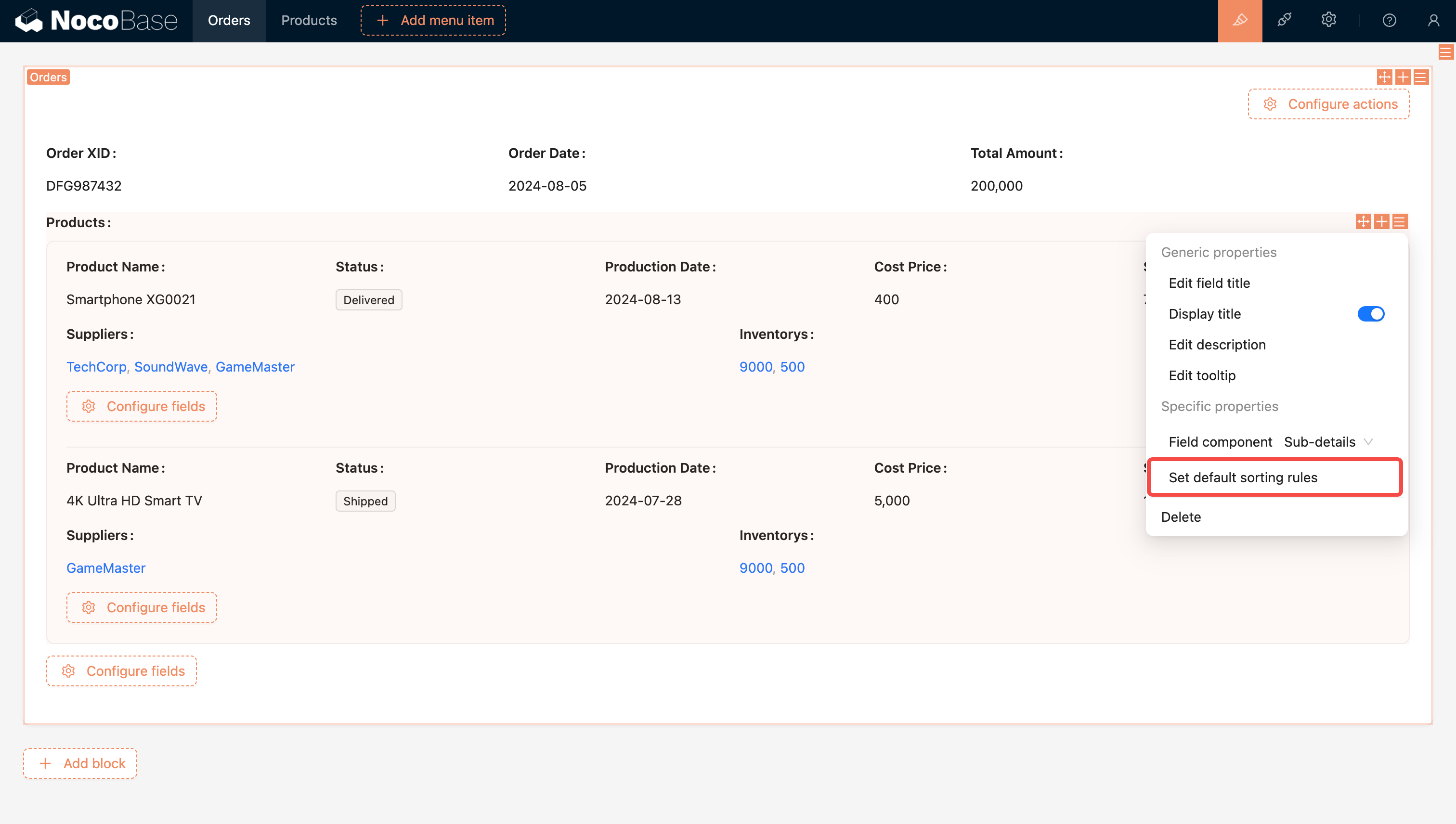Image resolution: width=1456 pixels, height=824 pixels.
Task: Click the Add menu item button
Action: tap(433, 21)
